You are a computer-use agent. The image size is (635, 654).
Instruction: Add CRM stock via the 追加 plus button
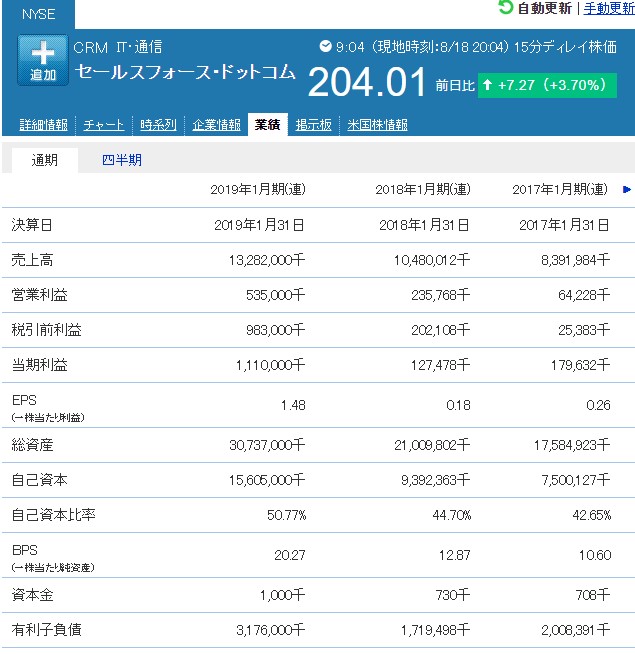pyautogui.click(x=43, y=60)
